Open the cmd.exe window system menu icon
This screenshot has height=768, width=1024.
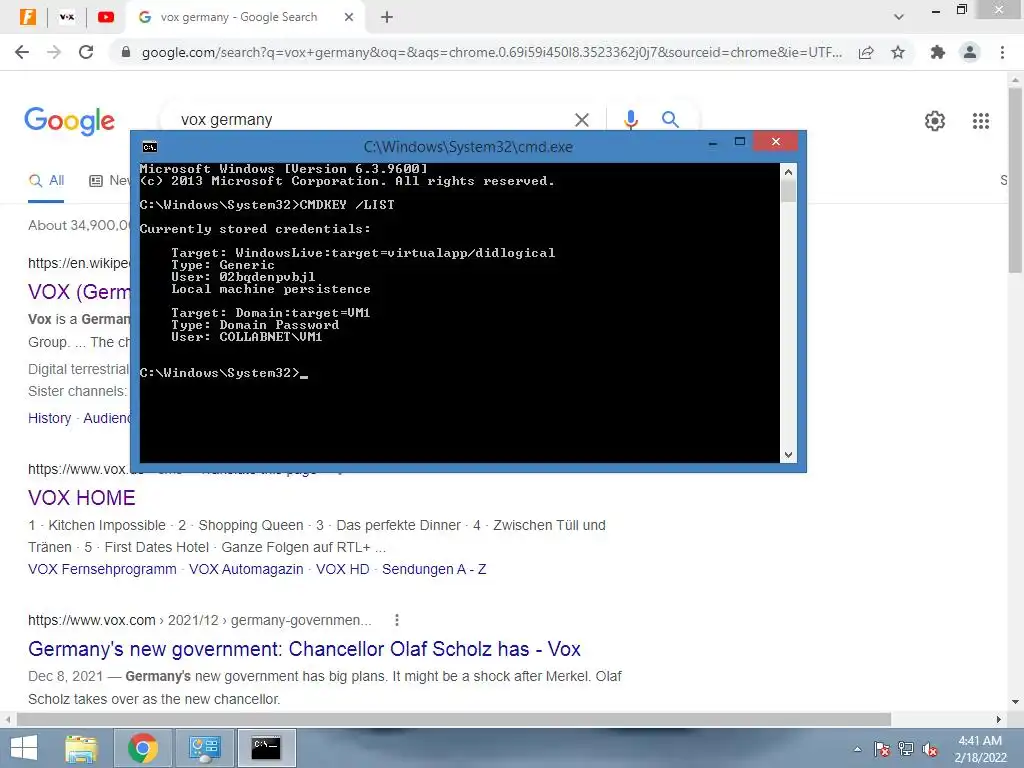pyautogui.click(x=150, y=147)
